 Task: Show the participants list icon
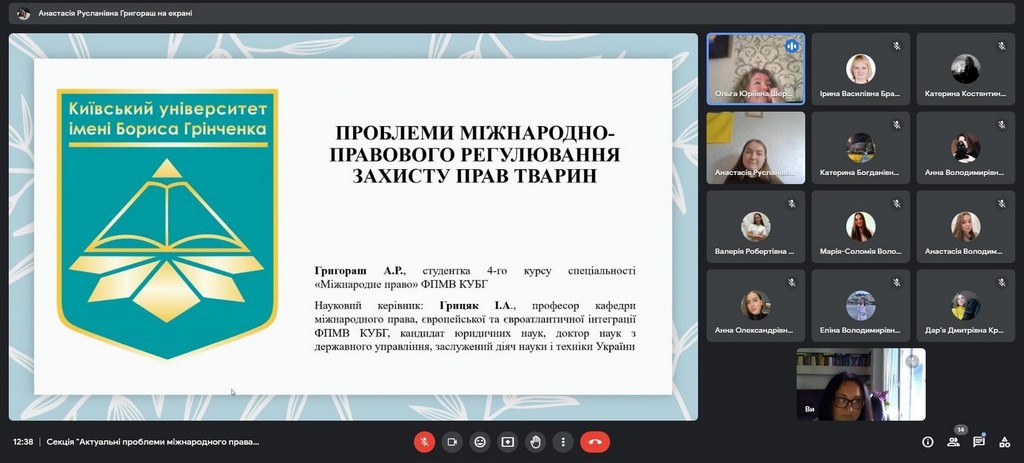click(955, 442)
